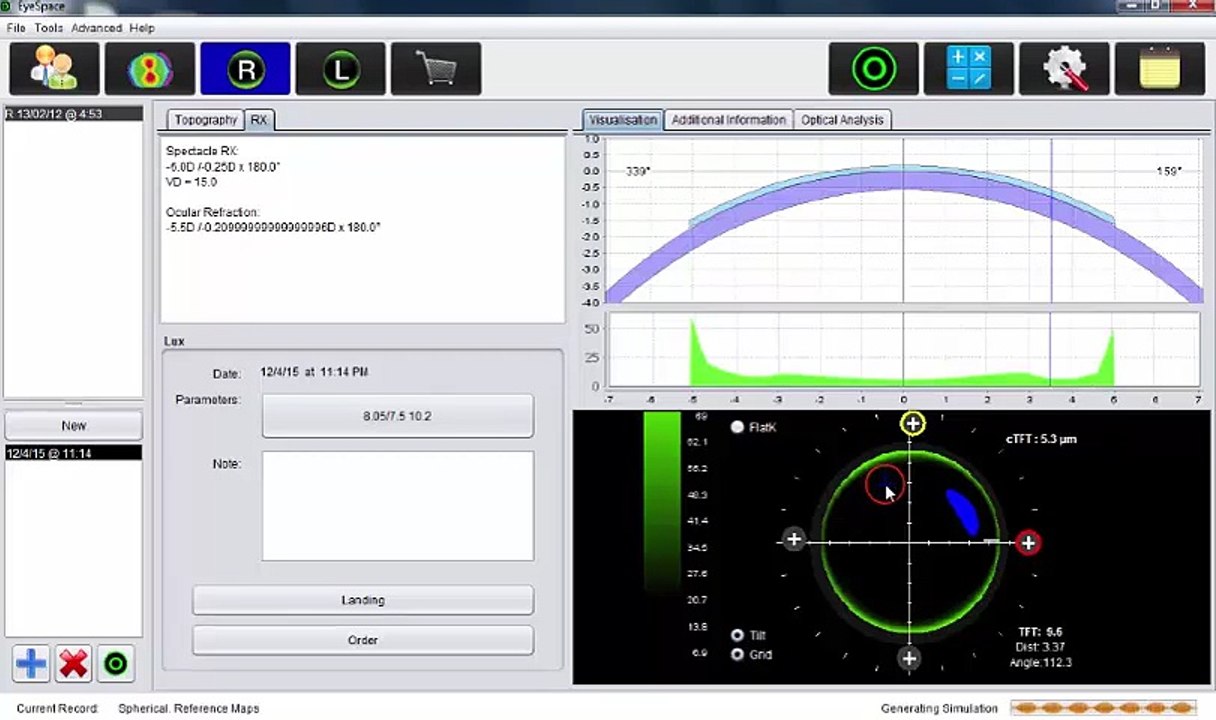Click the gray plus handle at bottom

(908, 658)
